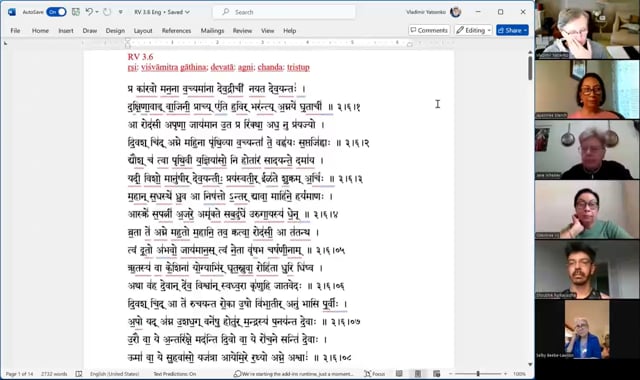Open word count showing 2732 words
640x380 pixels.
click(54, 374)
